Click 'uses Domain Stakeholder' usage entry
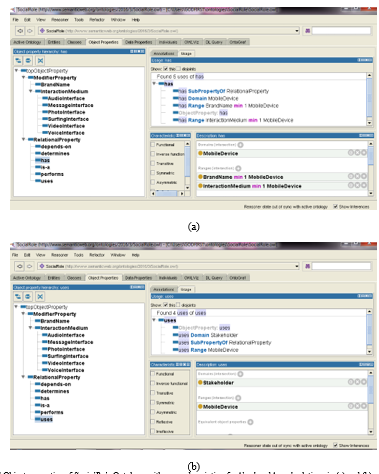 tap(205, 335)
